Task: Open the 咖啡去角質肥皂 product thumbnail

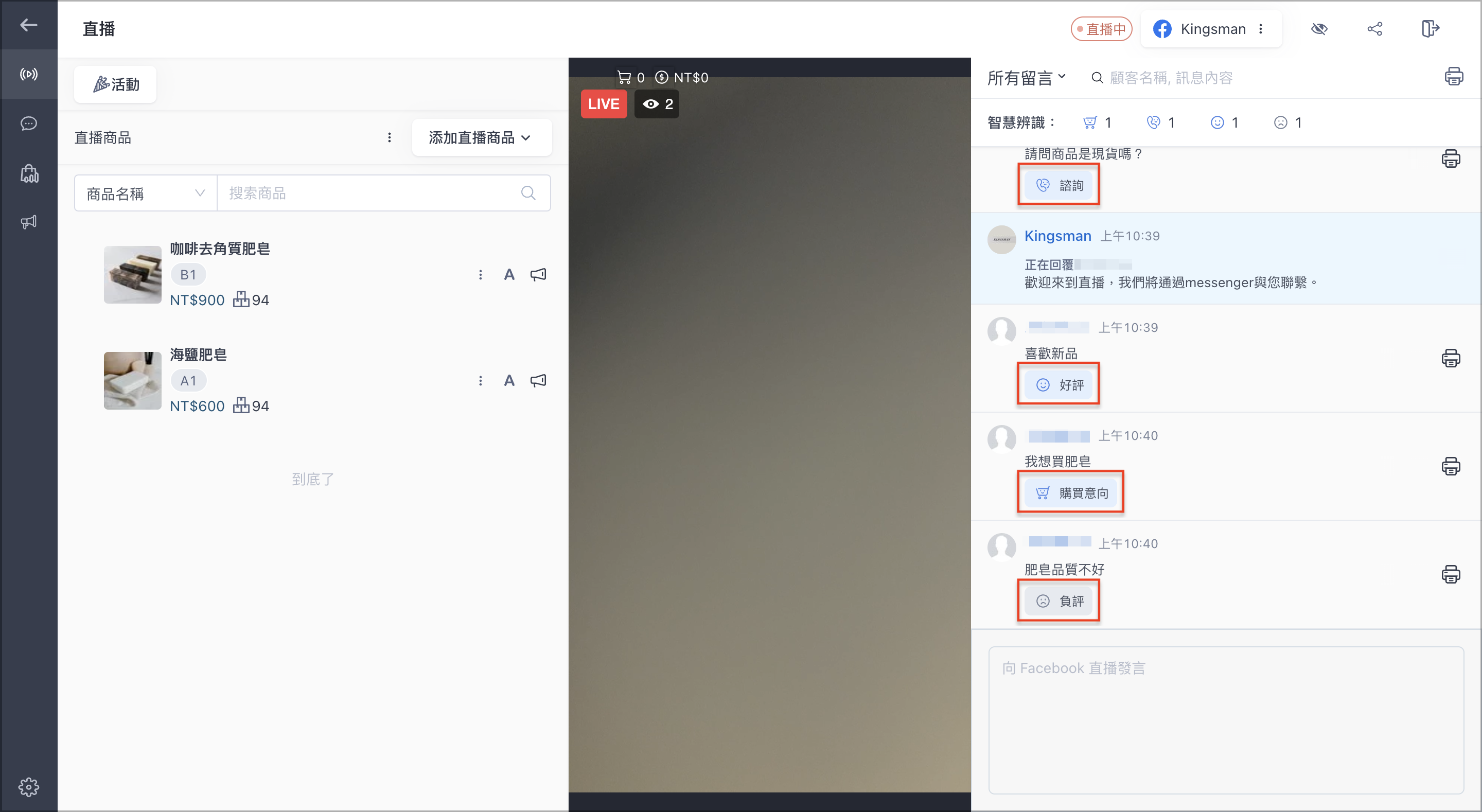Action: (132, 274)
